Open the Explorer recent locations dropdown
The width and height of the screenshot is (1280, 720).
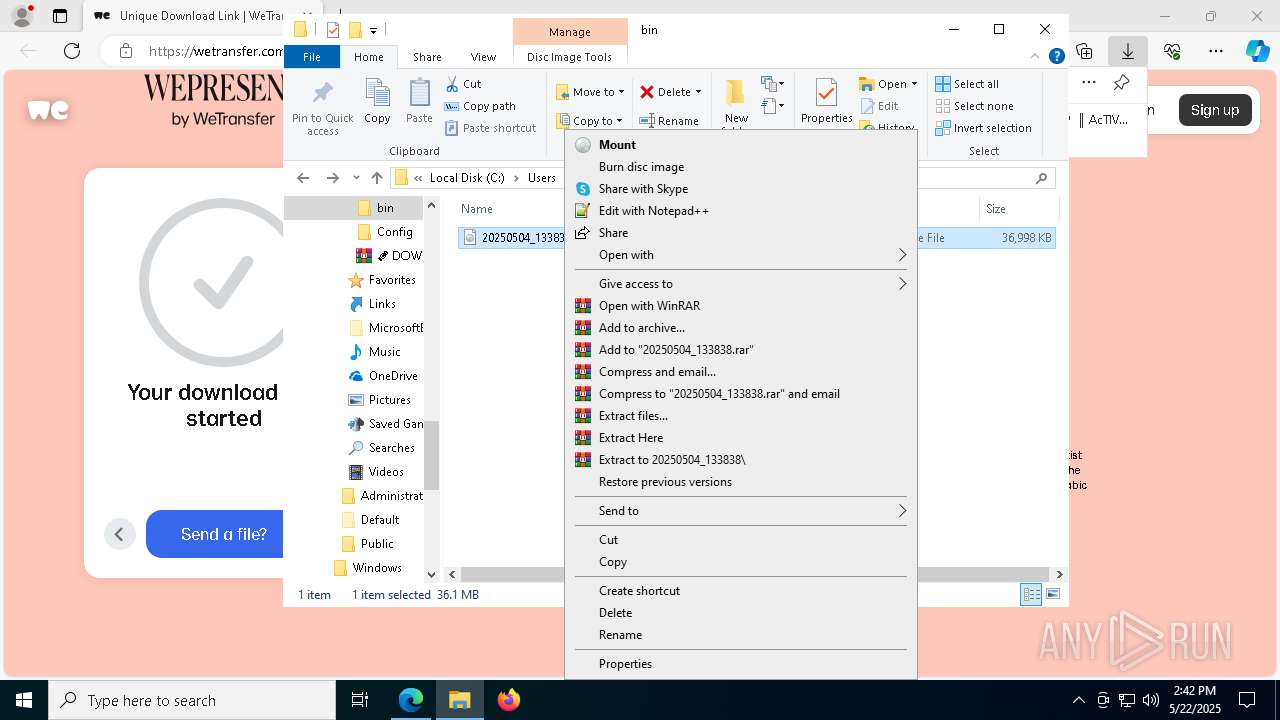click(x=356, y=178)
